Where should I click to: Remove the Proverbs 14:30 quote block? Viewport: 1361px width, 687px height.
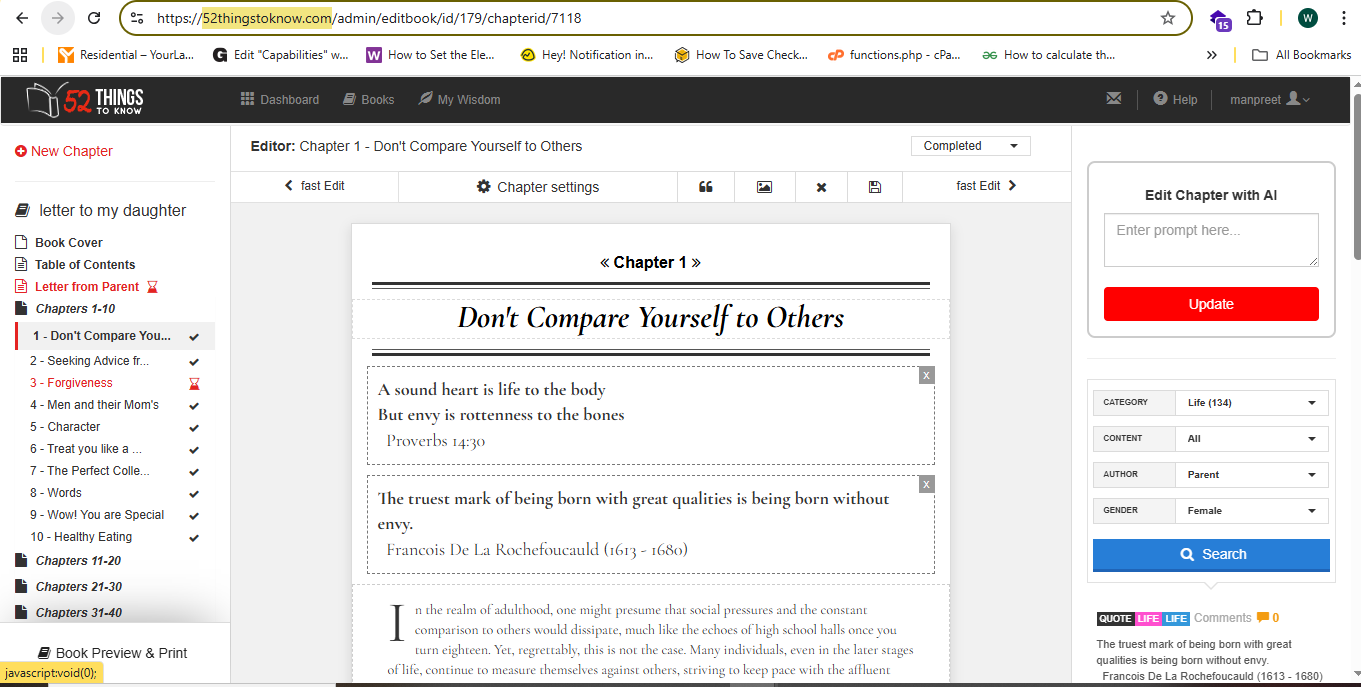click(926, 375)
